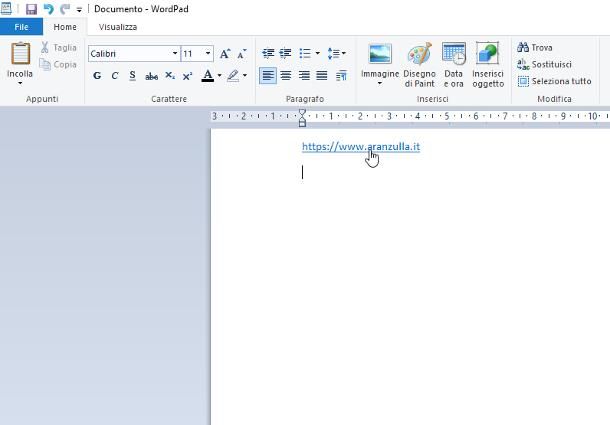Open the font family dropdown arrow
The width and height of the screenshot is (610, 425).
coord(175,53)
